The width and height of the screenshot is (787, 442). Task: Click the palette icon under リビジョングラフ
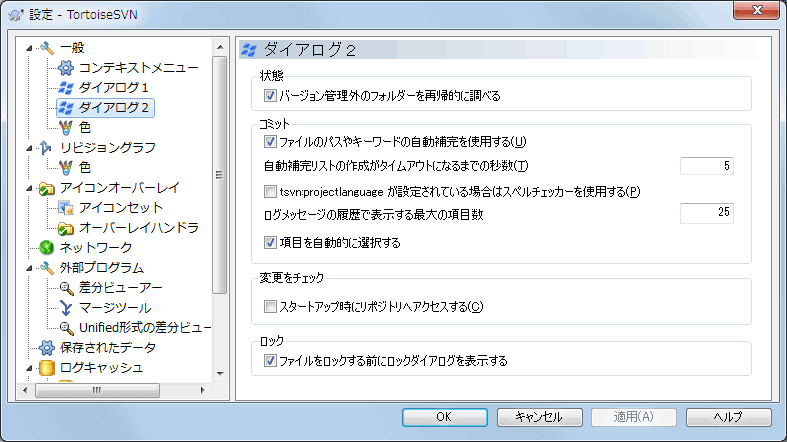[66, 168]
